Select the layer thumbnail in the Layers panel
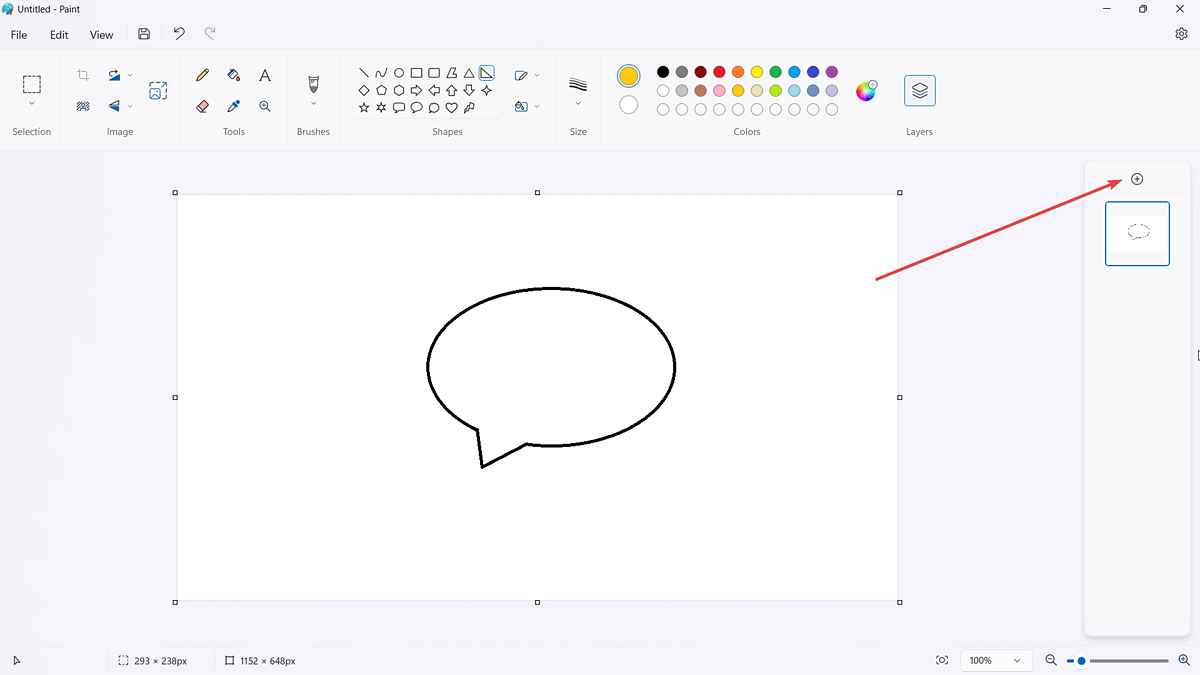Screen dimensions: 1200x675 (x=1137, y=233)
